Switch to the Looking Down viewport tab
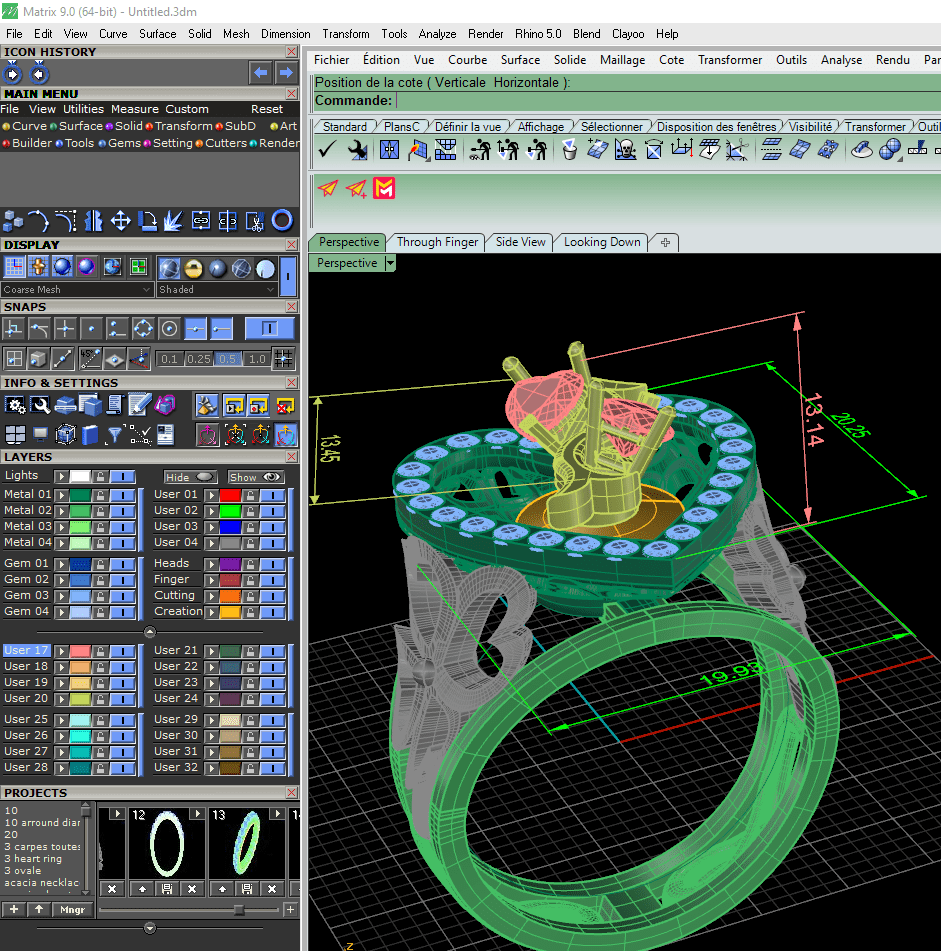Image resolution: width=941 pixels, height=951 pixels. (601, 242)
